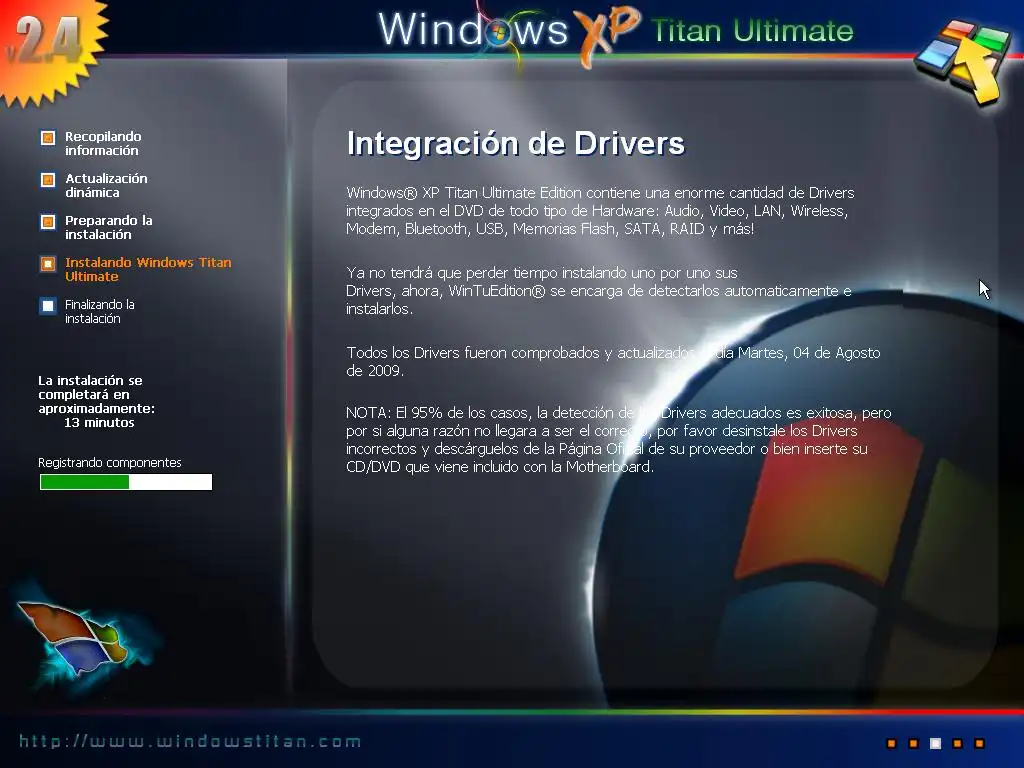Click the Windows flag installer icon top right

coord(961,61)
